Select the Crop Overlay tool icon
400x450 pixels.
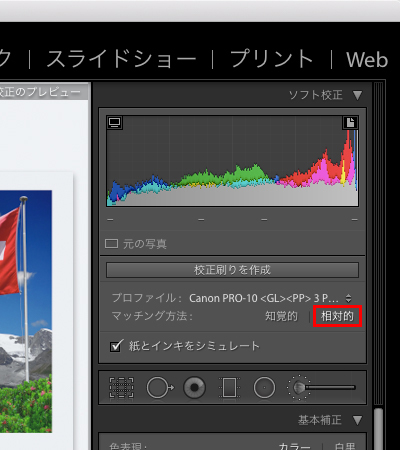[x=121, y=387]
